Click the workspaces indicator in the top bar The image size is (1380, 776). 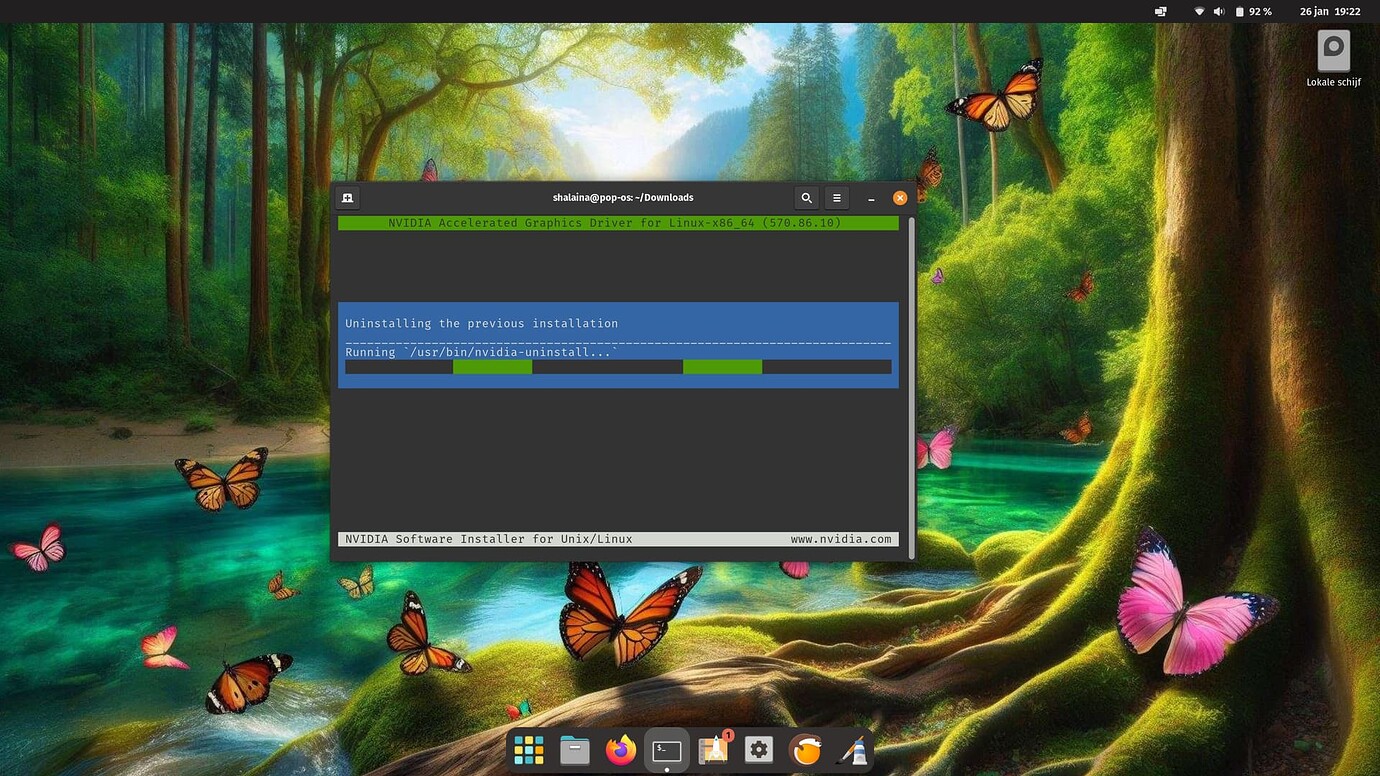pyautogui.click(x=1159, y=11)
